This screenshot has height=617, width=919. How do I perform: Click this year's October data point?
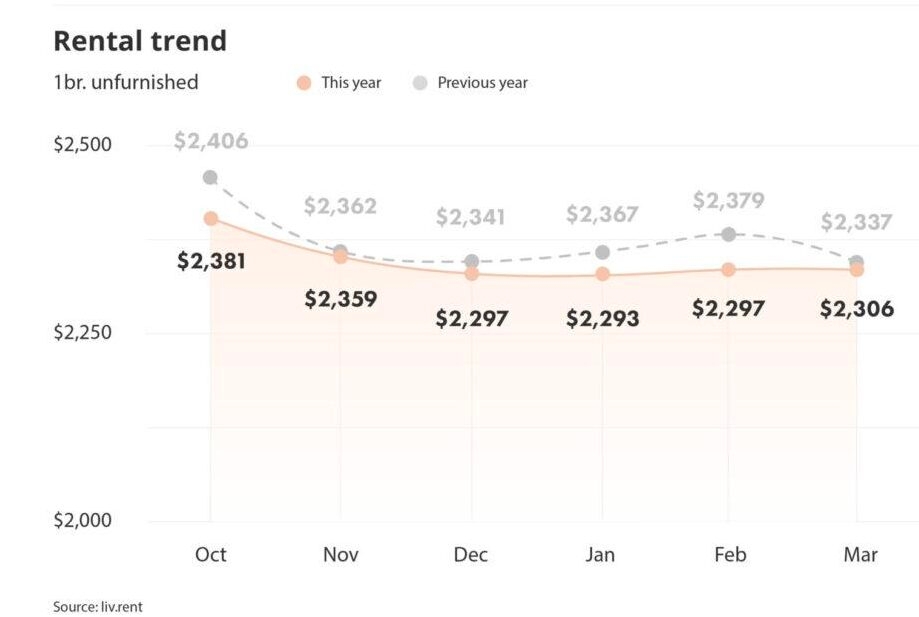click(211, 218)
